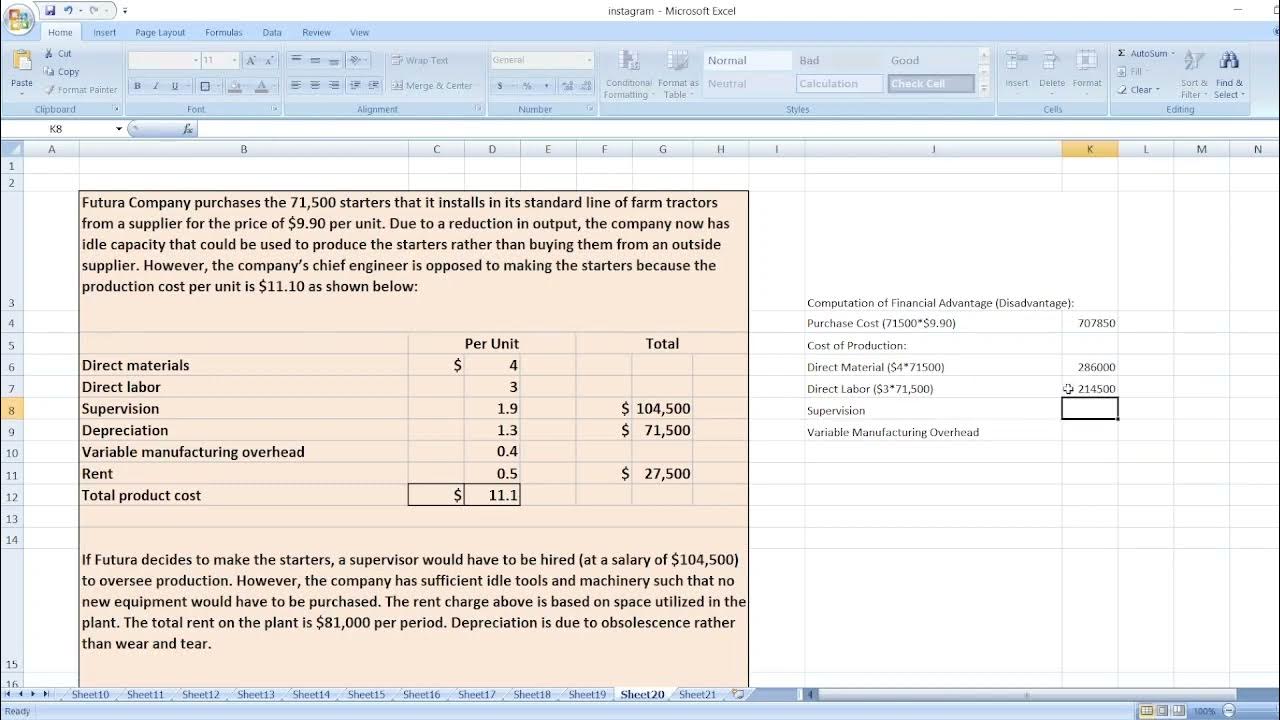Apply the Normal cell style
This screenshot has height=720, width=1280.
747,61
